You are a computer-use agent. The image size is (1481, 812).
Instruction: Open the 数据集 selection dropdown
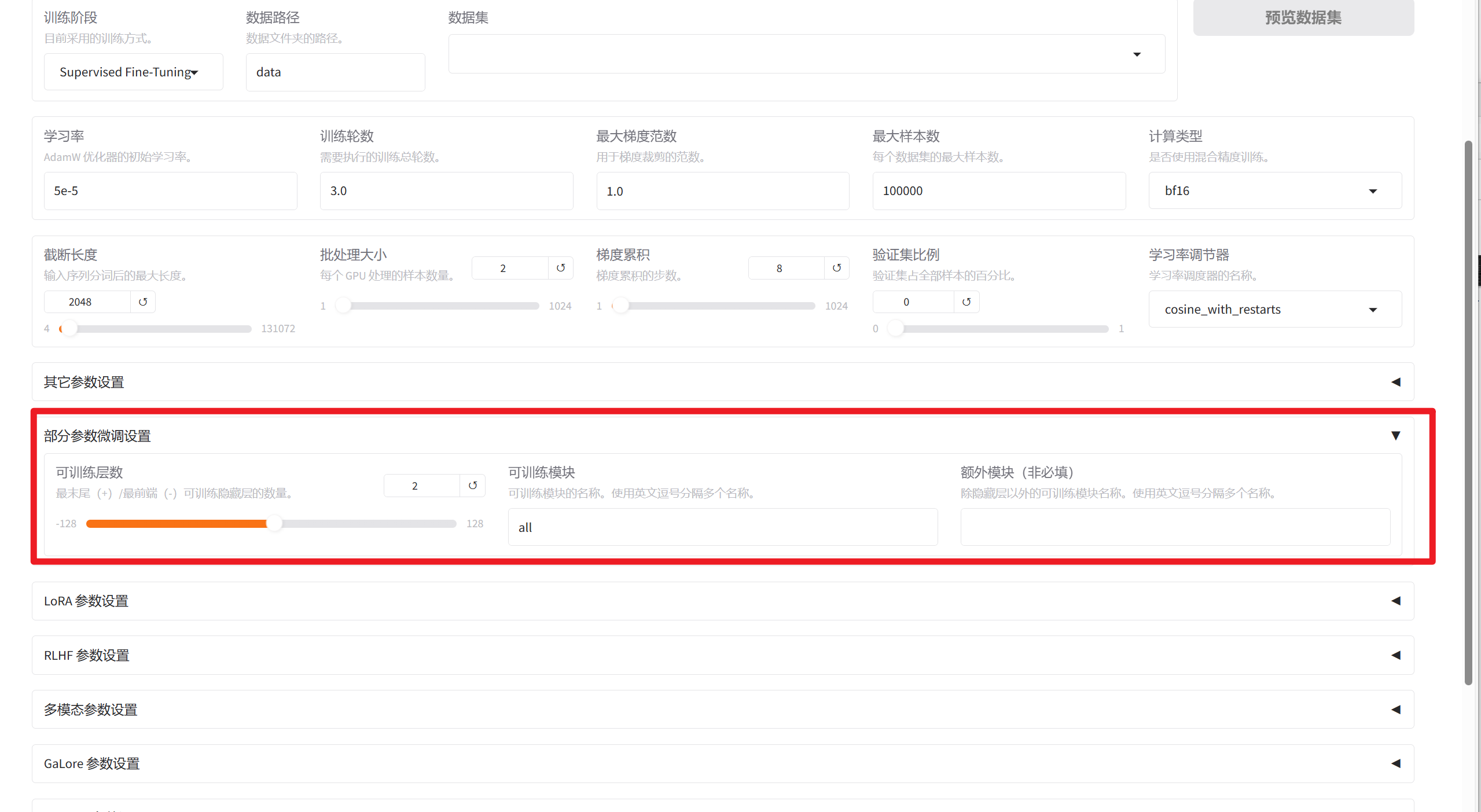coord(1136,54)
